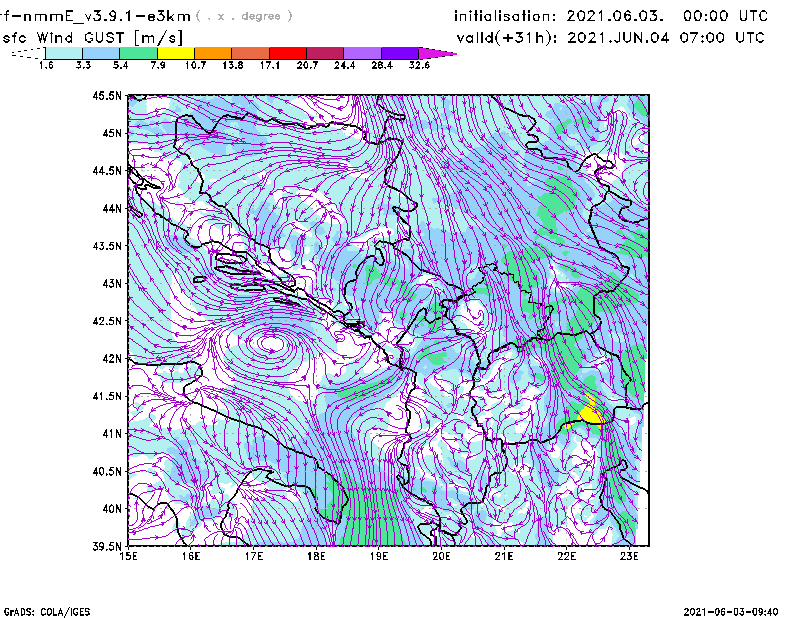Click legend value '32.6'
The image size is (800, 618).
tap(419, 65)
